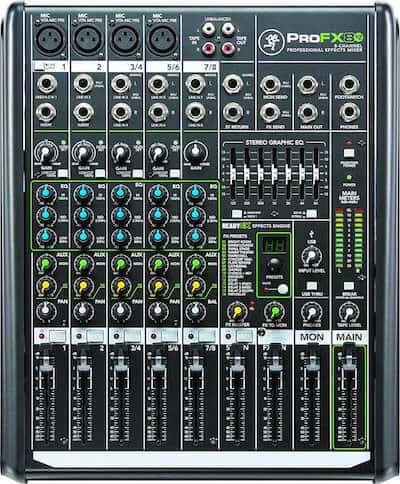Click the FX Presets list heading
400x484 pixels.
235,236
